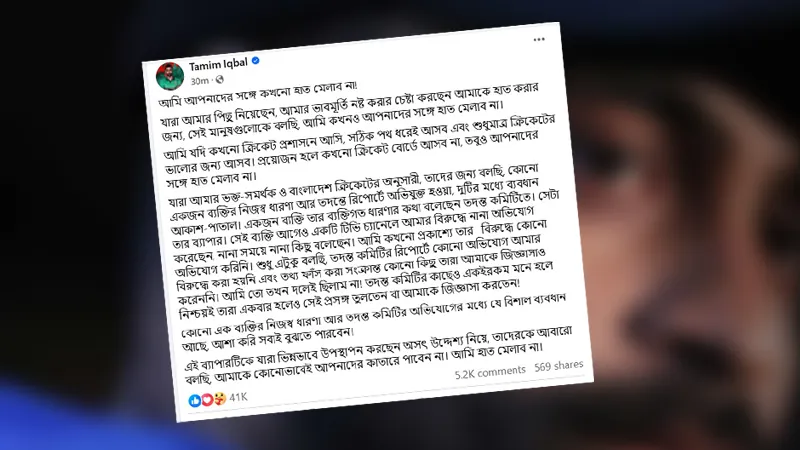Open the Tamim Iqbal profile name link

[218, 64]
